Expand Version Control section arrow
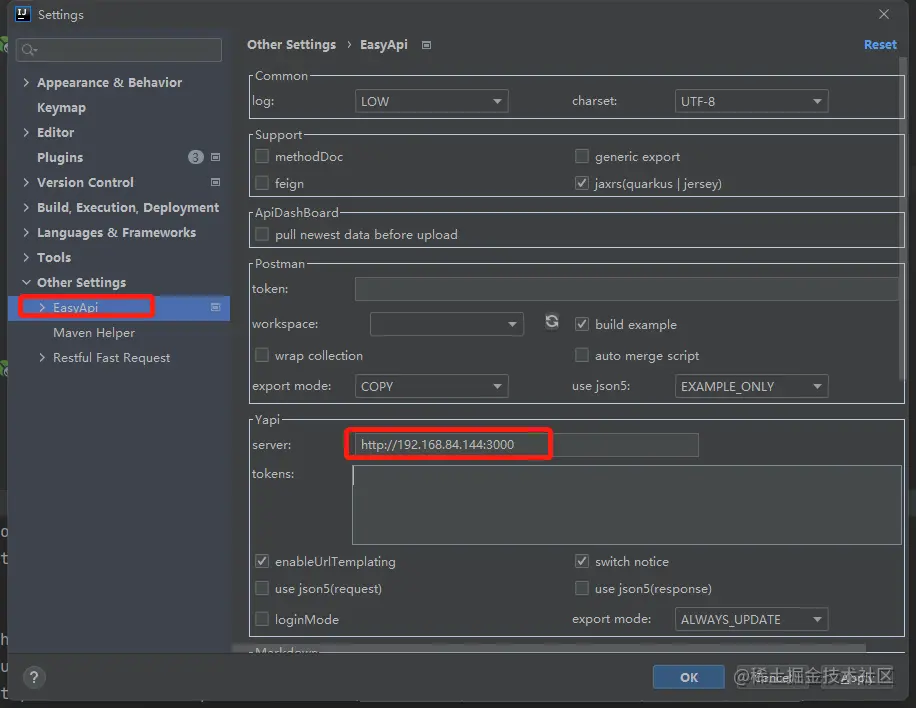This screenshot has height=708, width=916. tap(26, 182)
